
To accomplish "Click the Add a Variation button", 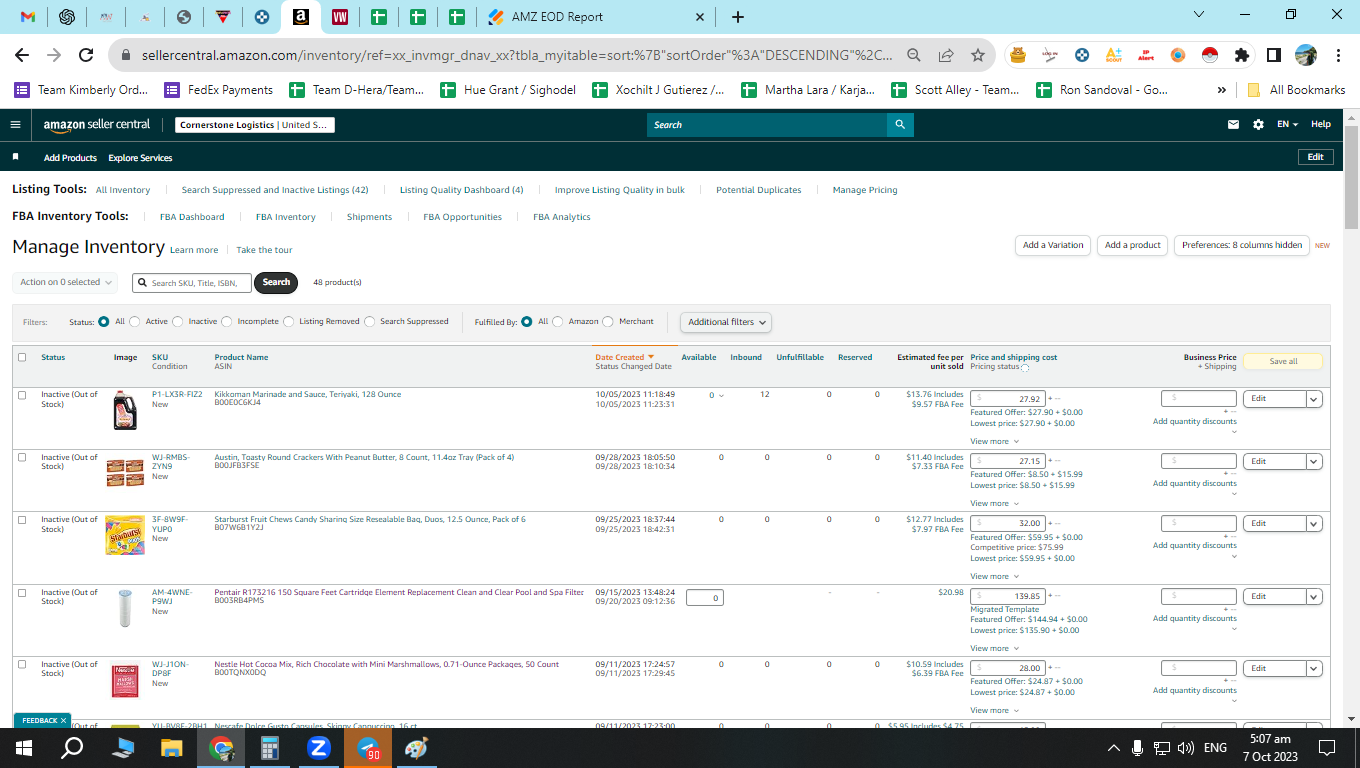I will click(x=1053, y=245).
